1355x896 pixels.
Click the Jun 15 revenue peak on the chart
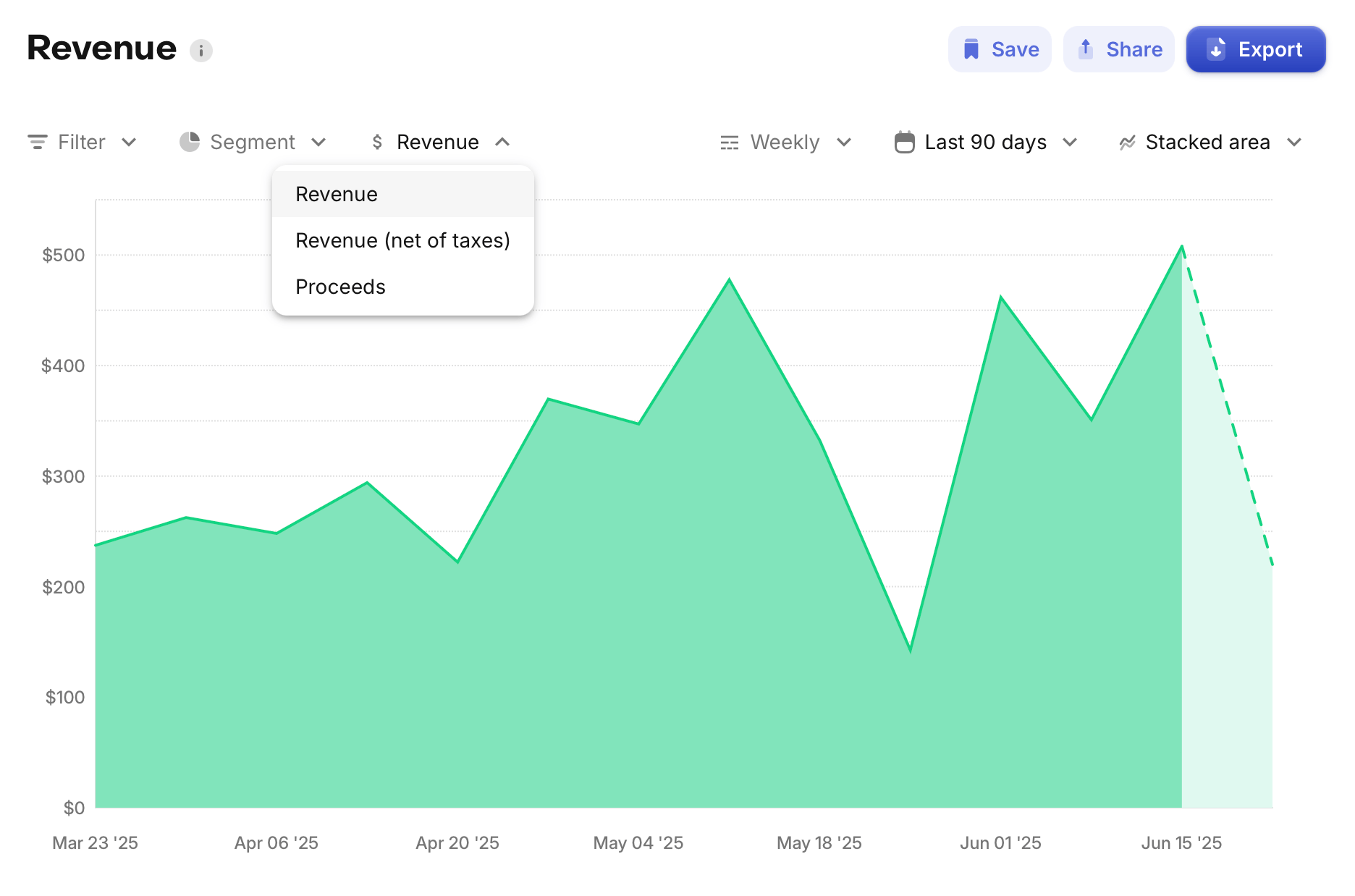[x=1182, y=248]
